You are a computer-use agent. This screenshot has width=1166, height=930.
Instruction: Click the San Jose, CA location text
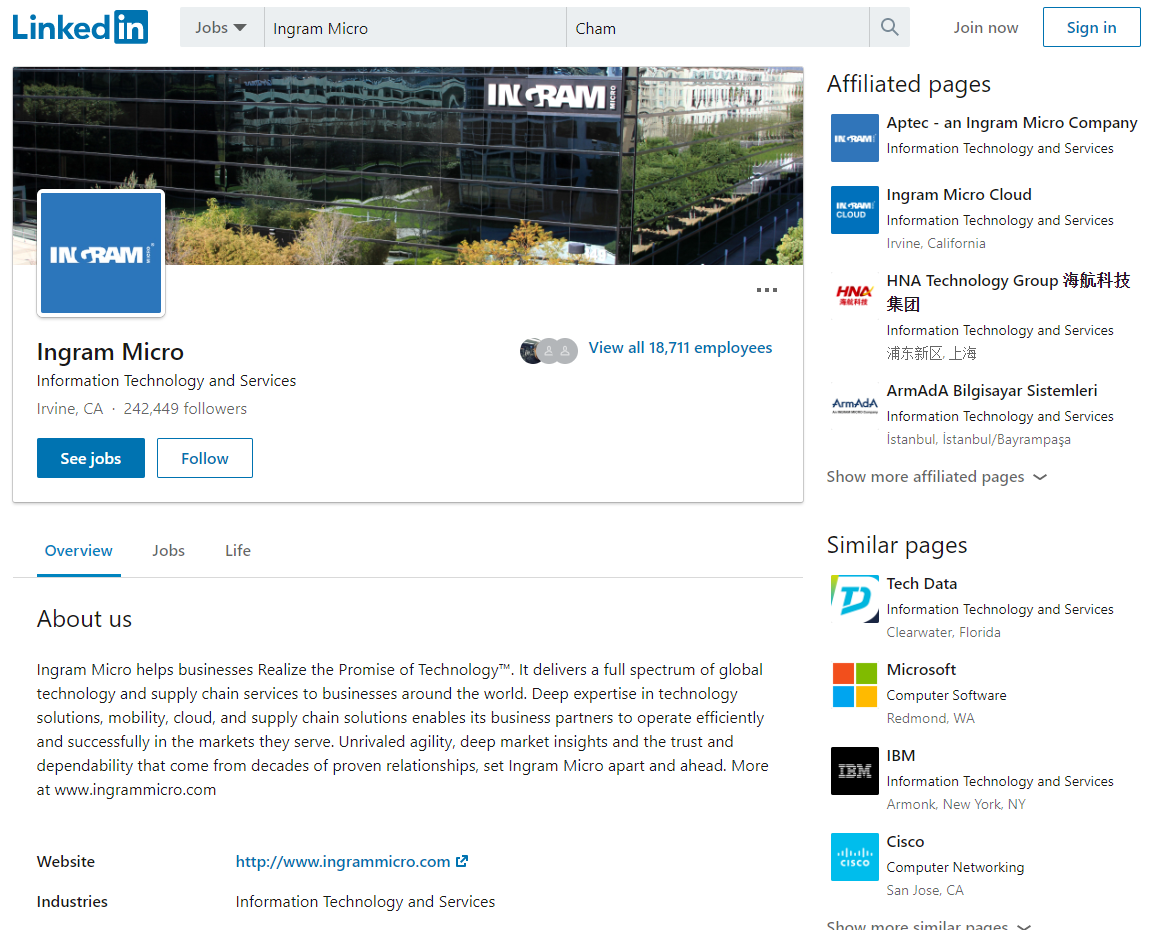[x=925, y=891]
